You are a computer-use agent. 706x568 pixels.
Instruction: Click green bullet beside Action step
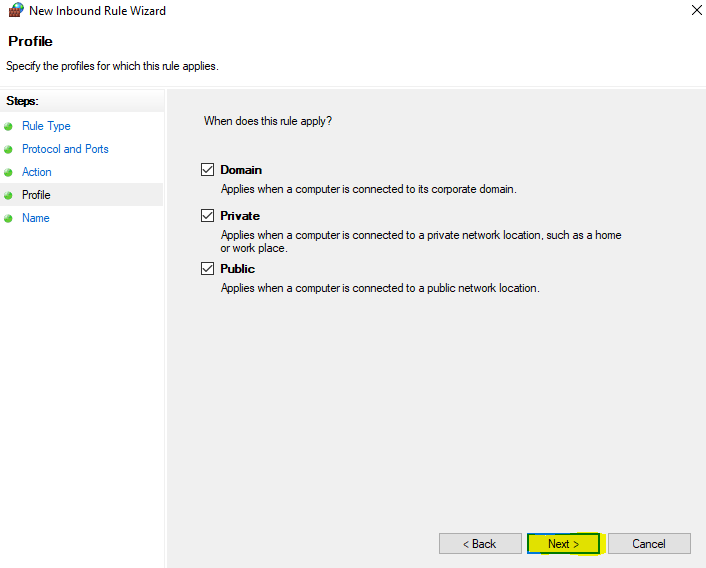9,173
